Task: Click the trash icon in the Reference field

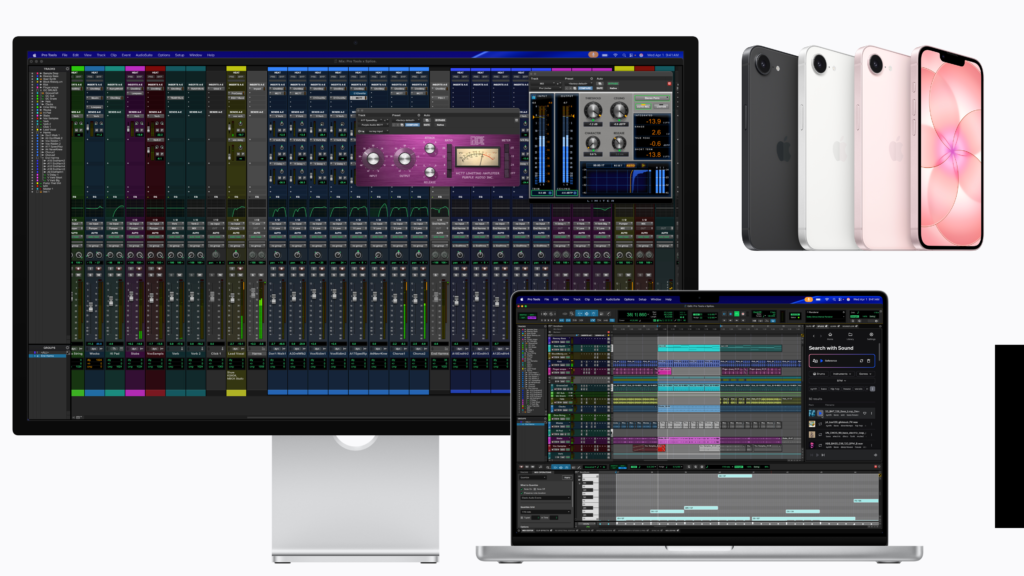Action: pos(869,360)
